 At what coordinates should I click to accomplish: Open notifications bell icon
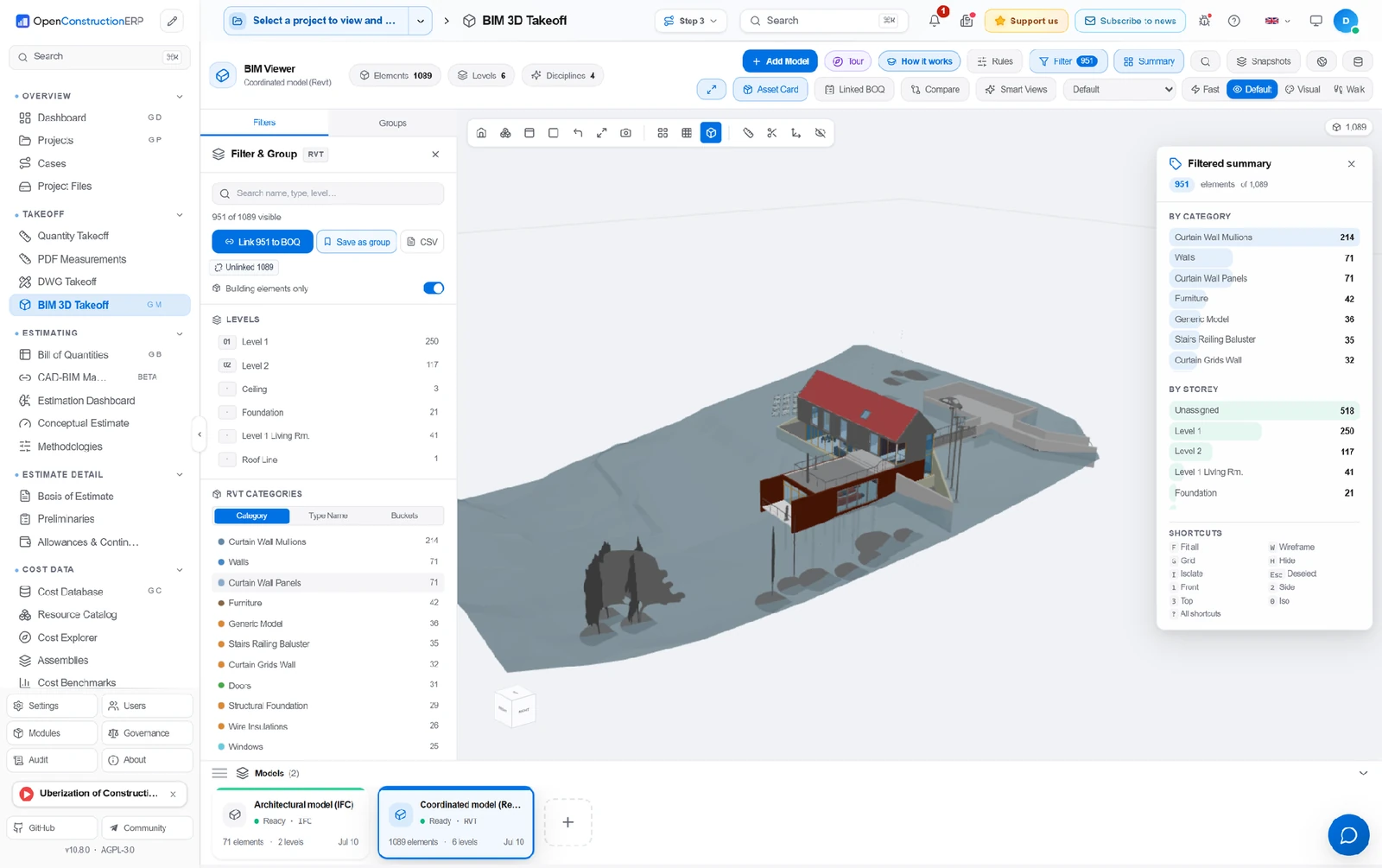coord(935,21)
